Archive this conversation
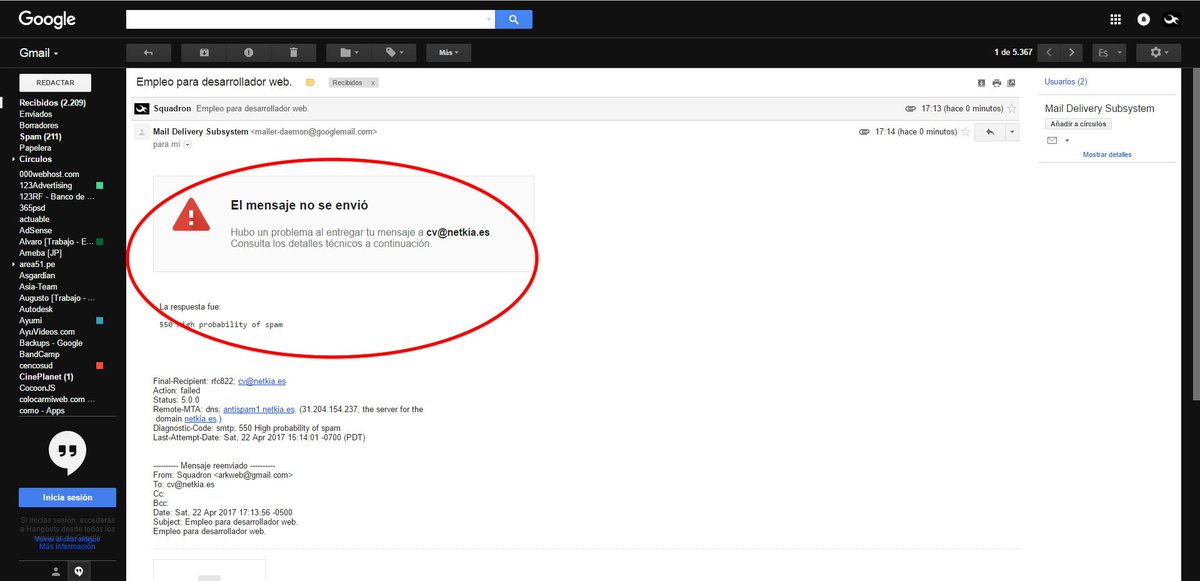This screenshot has height=581, width=1200. (204, 53)
